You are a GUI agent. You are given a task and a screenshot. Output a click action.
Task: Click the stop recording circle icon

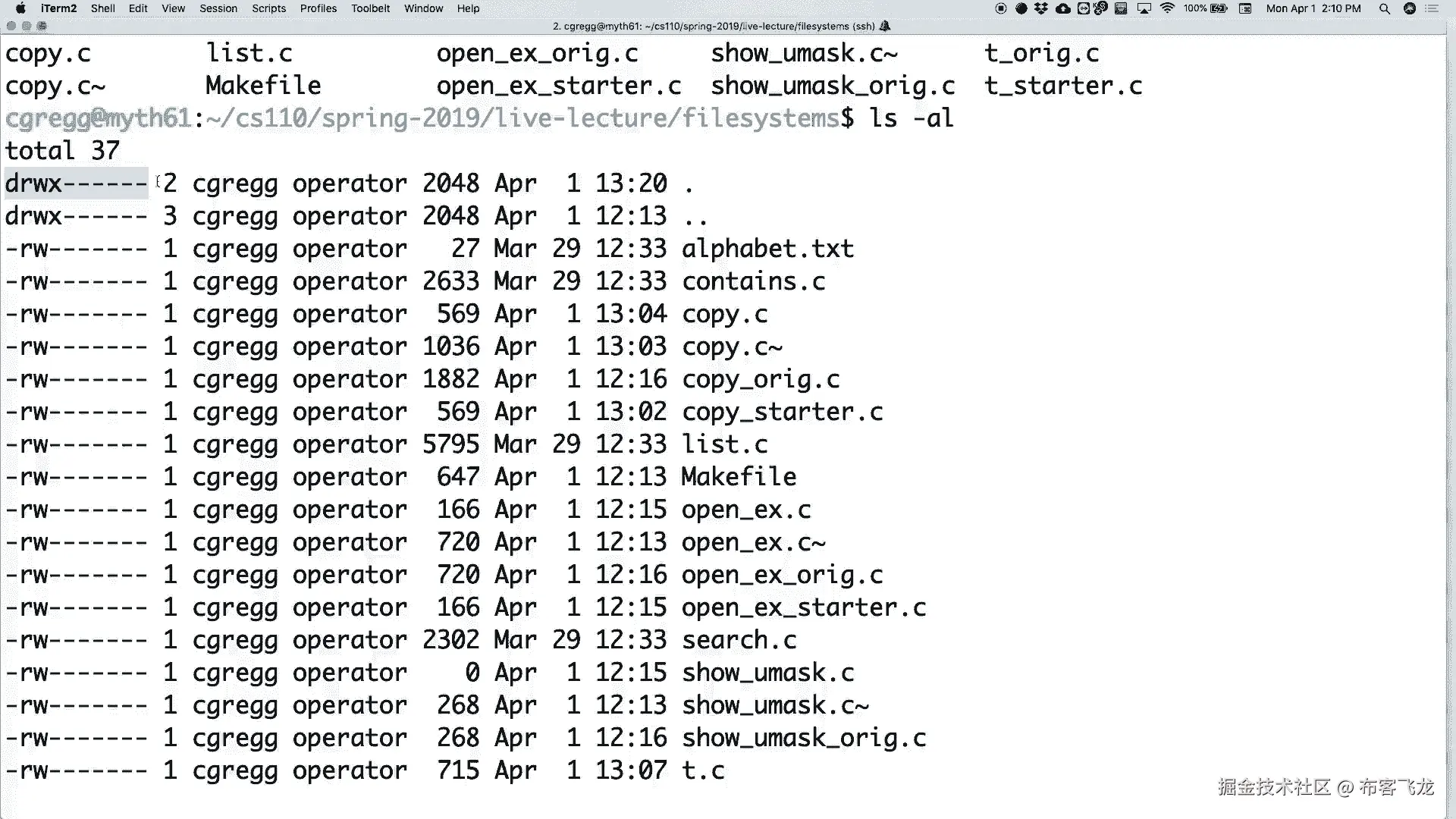point(1000,8)
